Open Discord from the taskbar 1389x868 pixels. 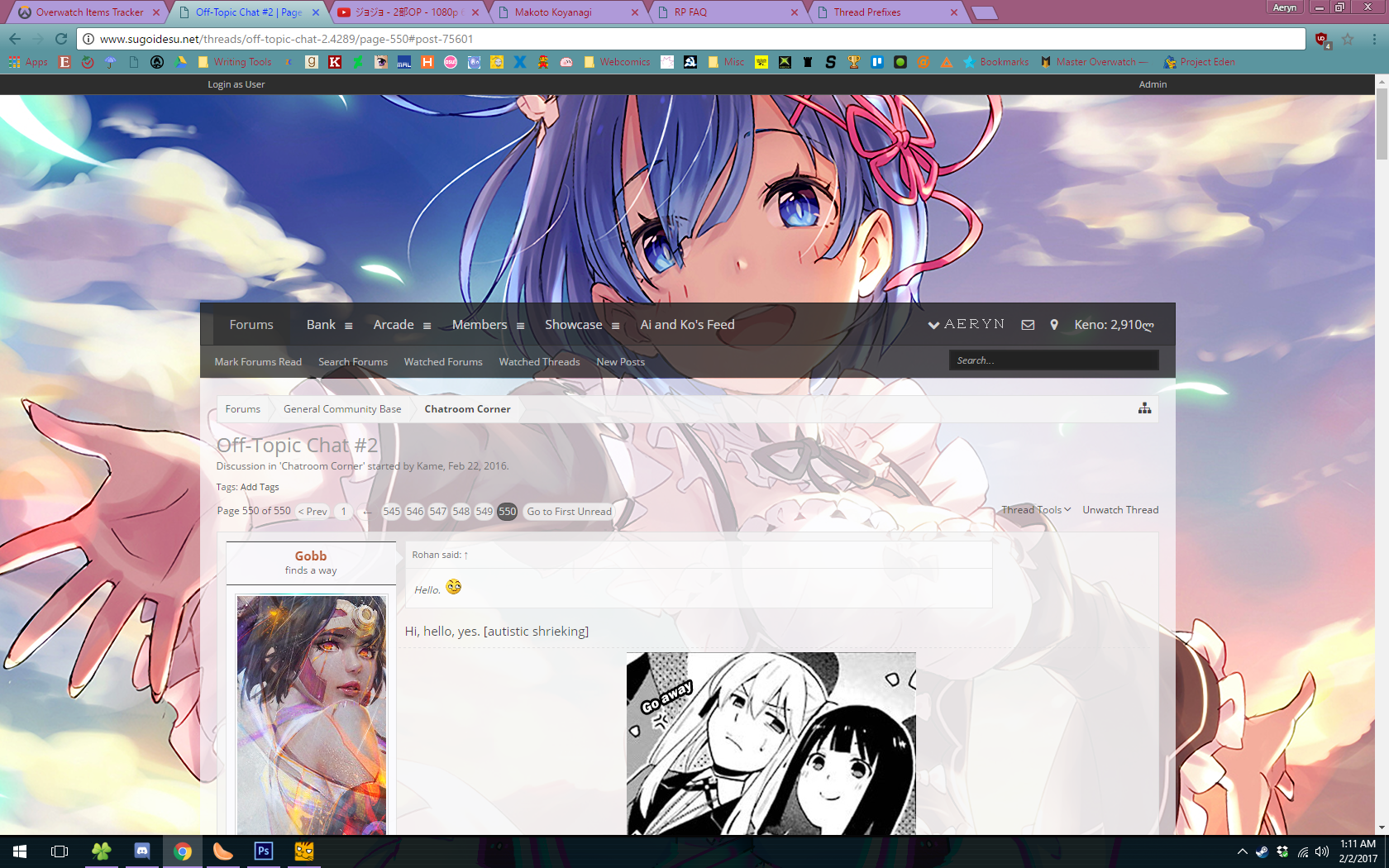pyautogui.click(x=142, y=851)
